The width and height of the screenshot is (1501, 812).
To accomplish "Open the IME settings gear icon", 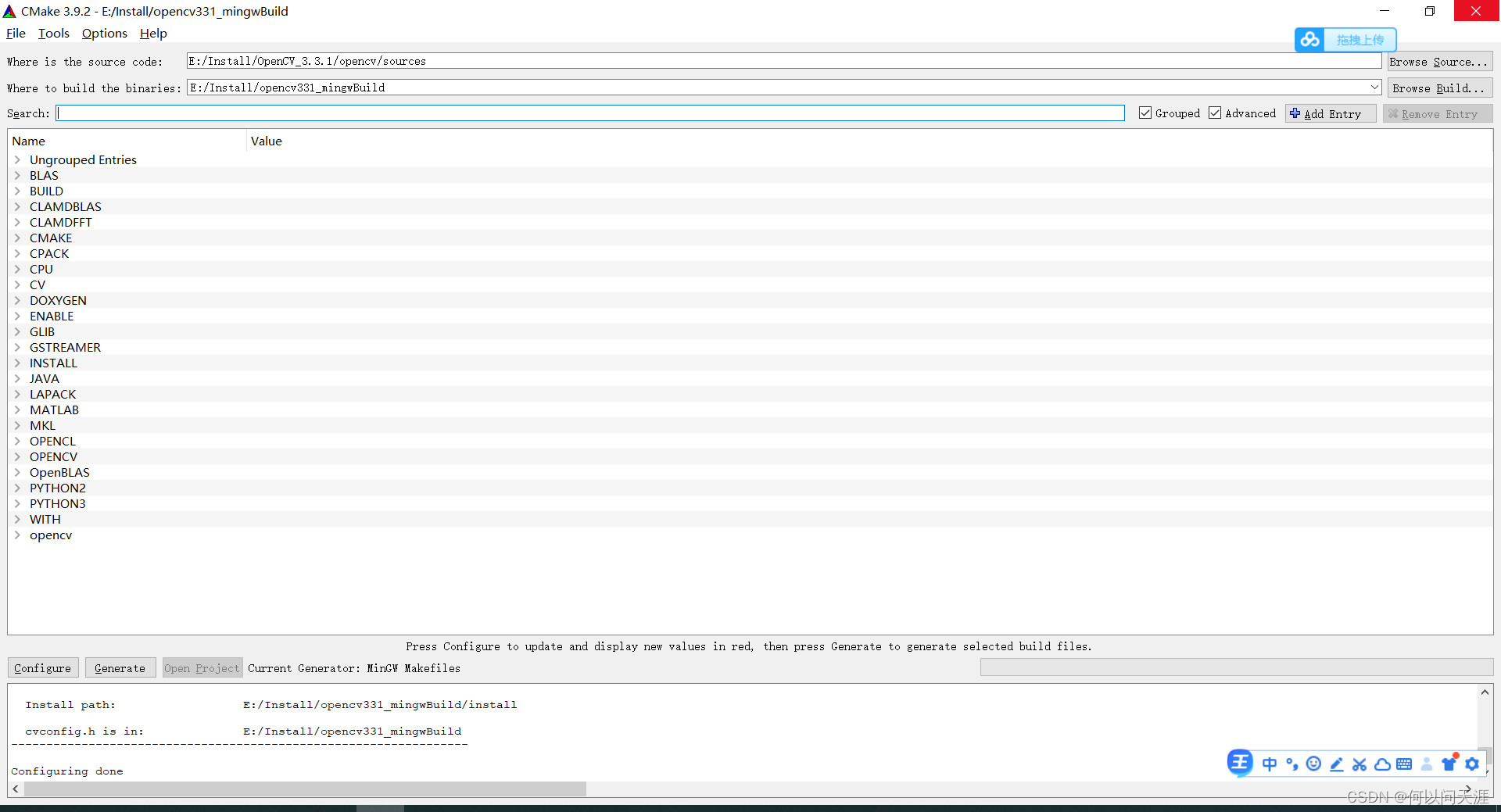I will point(1472,764).
